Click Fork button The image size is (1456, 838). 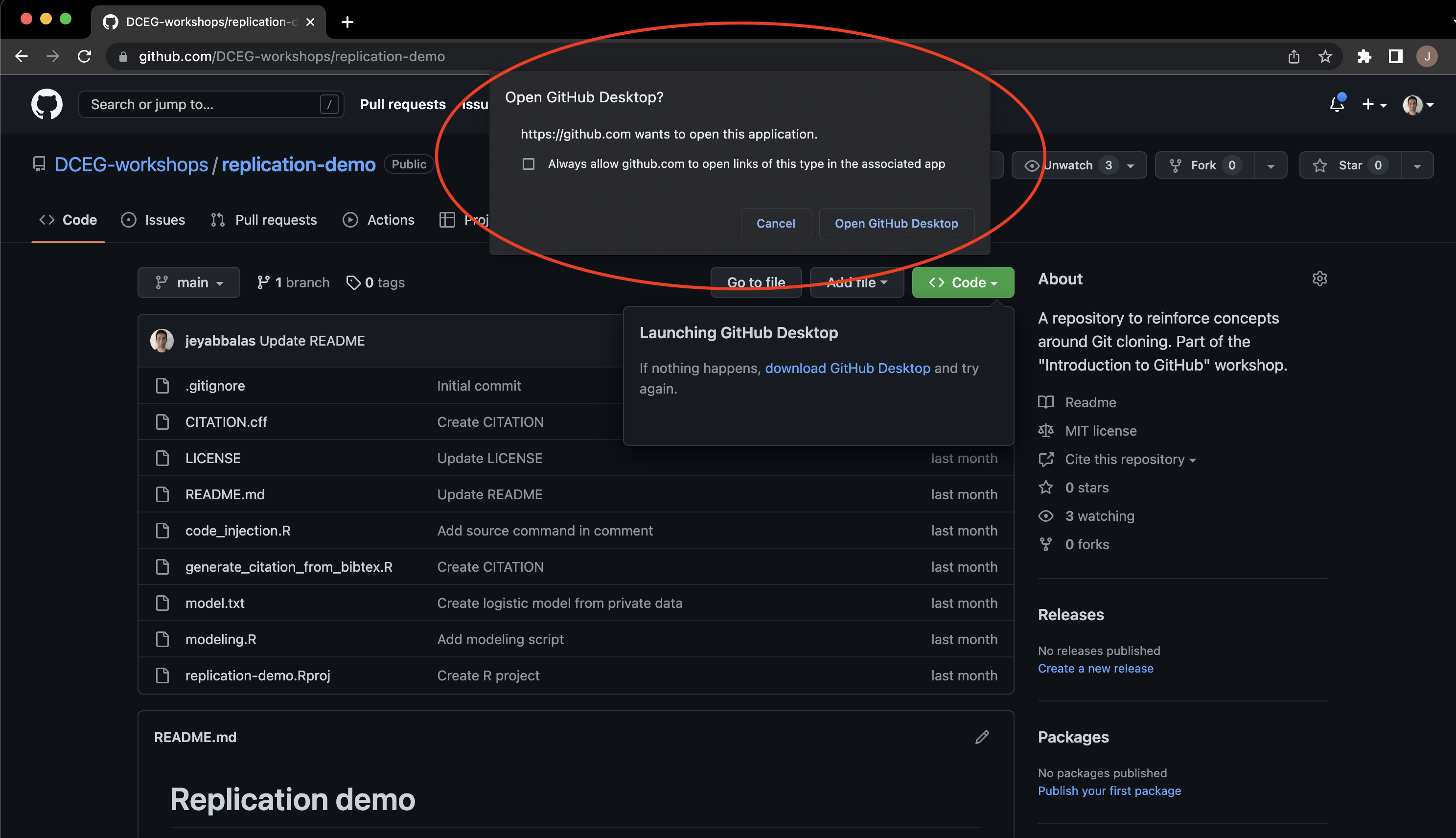click(x=1204, y=165)
